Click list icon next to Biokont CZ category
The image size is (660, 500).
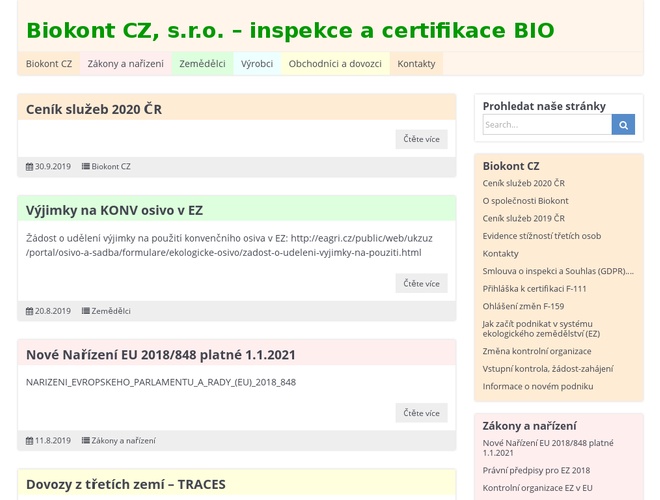pyautogui.click(x=86, y=167)
